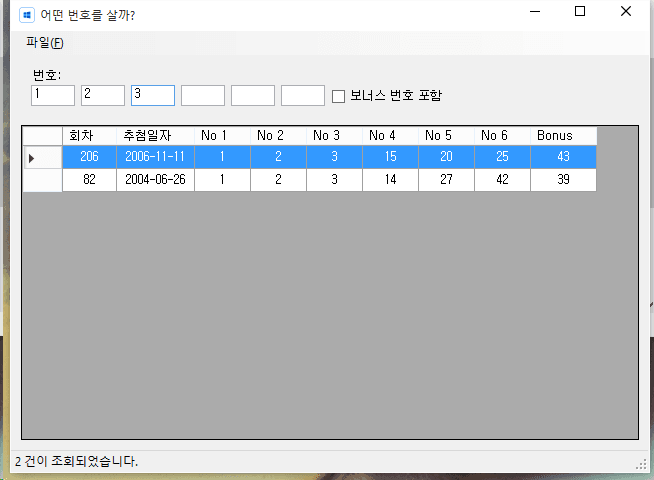Click the No 6 column header

pyautogui.click(x=502, y=136)
